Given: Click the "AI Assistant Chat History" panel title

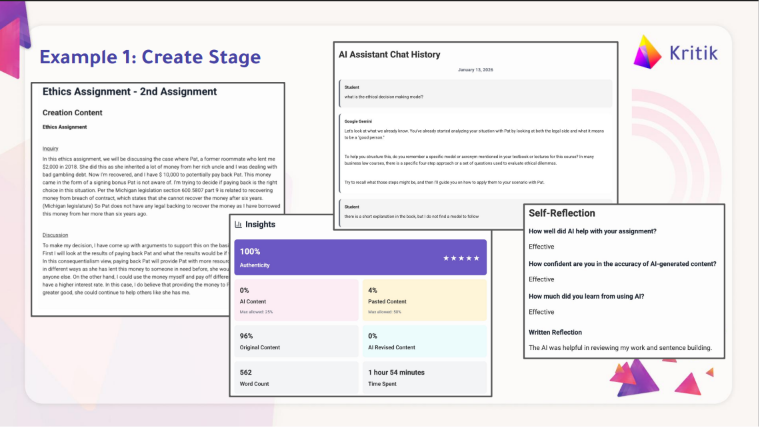Looking at the screenshot, I should coord(390,55).
